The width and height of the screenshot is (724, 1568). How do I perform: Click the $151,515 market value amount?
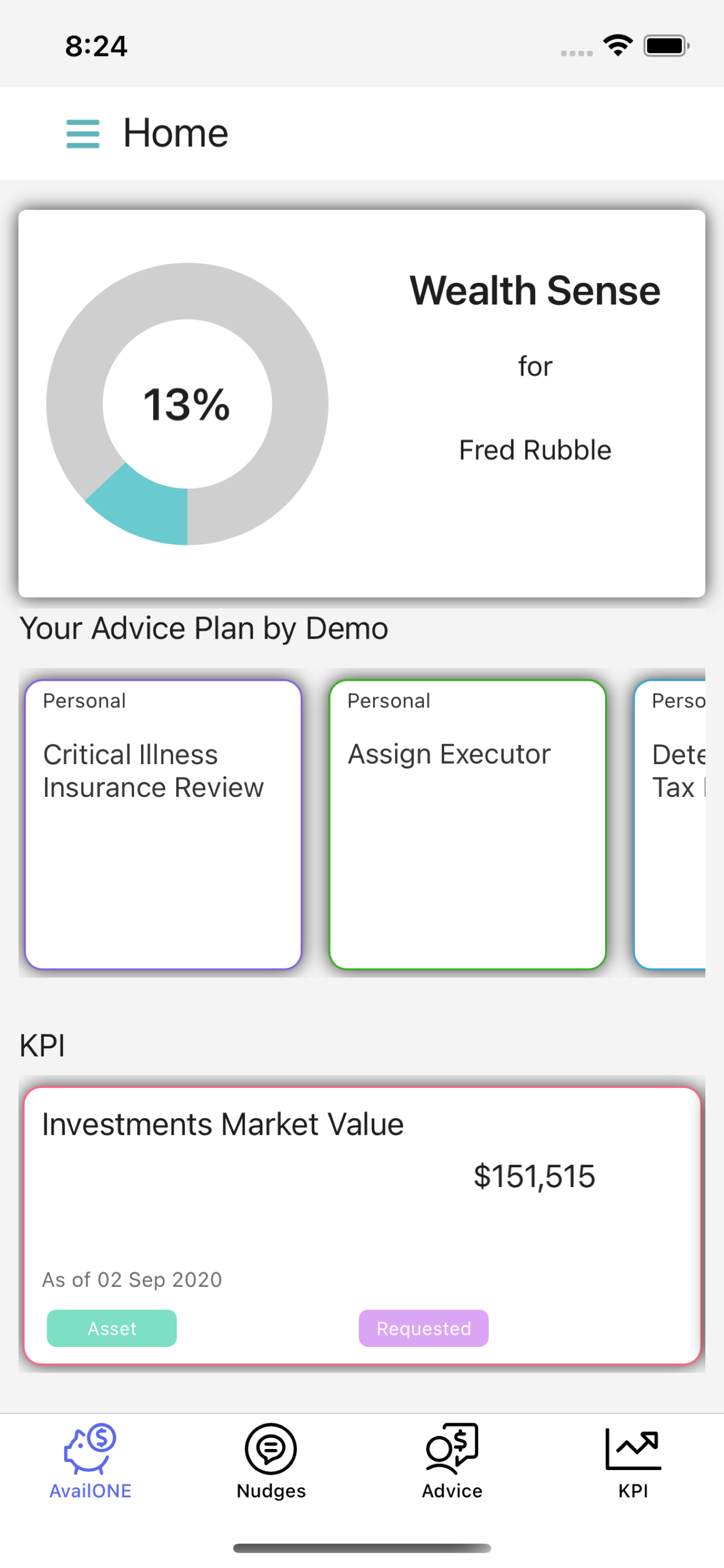[x=534, y=1176]
